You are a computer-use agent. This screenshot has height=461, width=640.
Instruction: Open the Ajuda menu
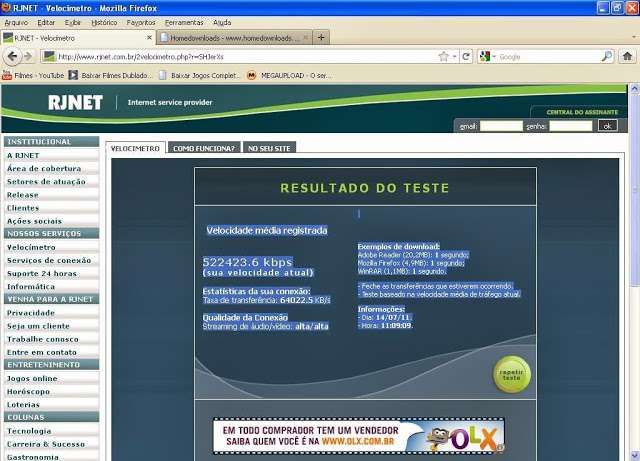222,22
